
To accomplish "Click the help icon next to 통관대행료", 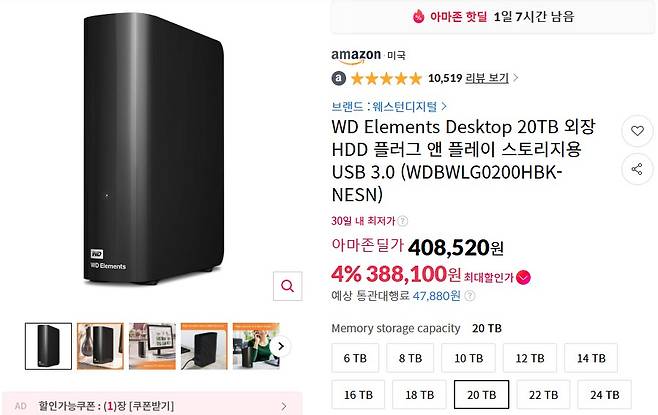I will coord(470,296).
